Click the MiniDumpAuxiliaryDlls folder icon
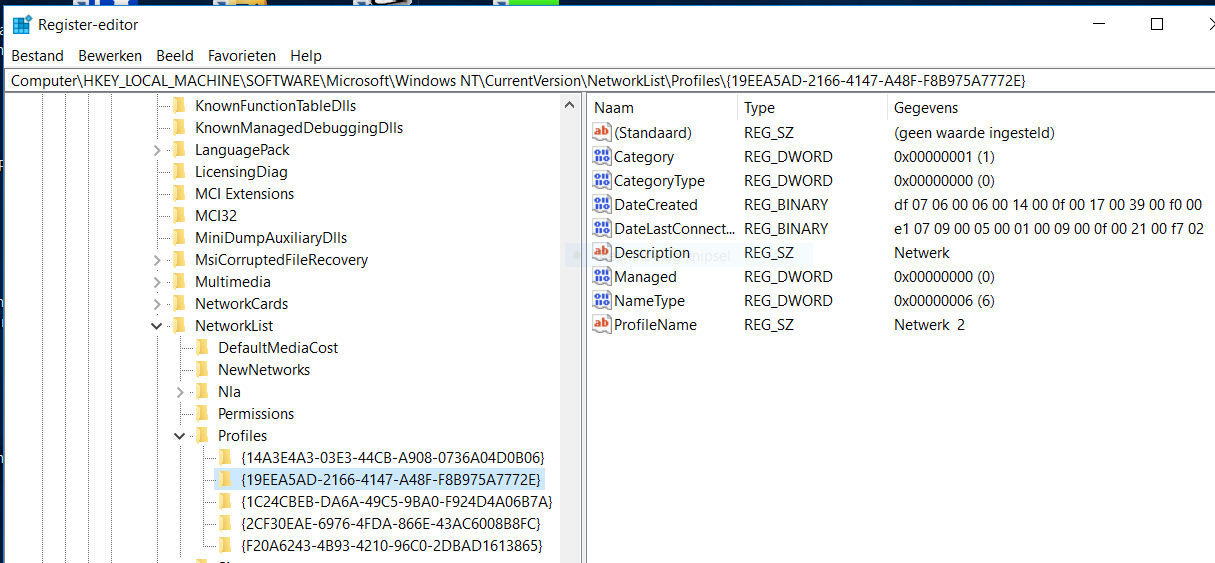1215x563 pixels. [180, 238]
